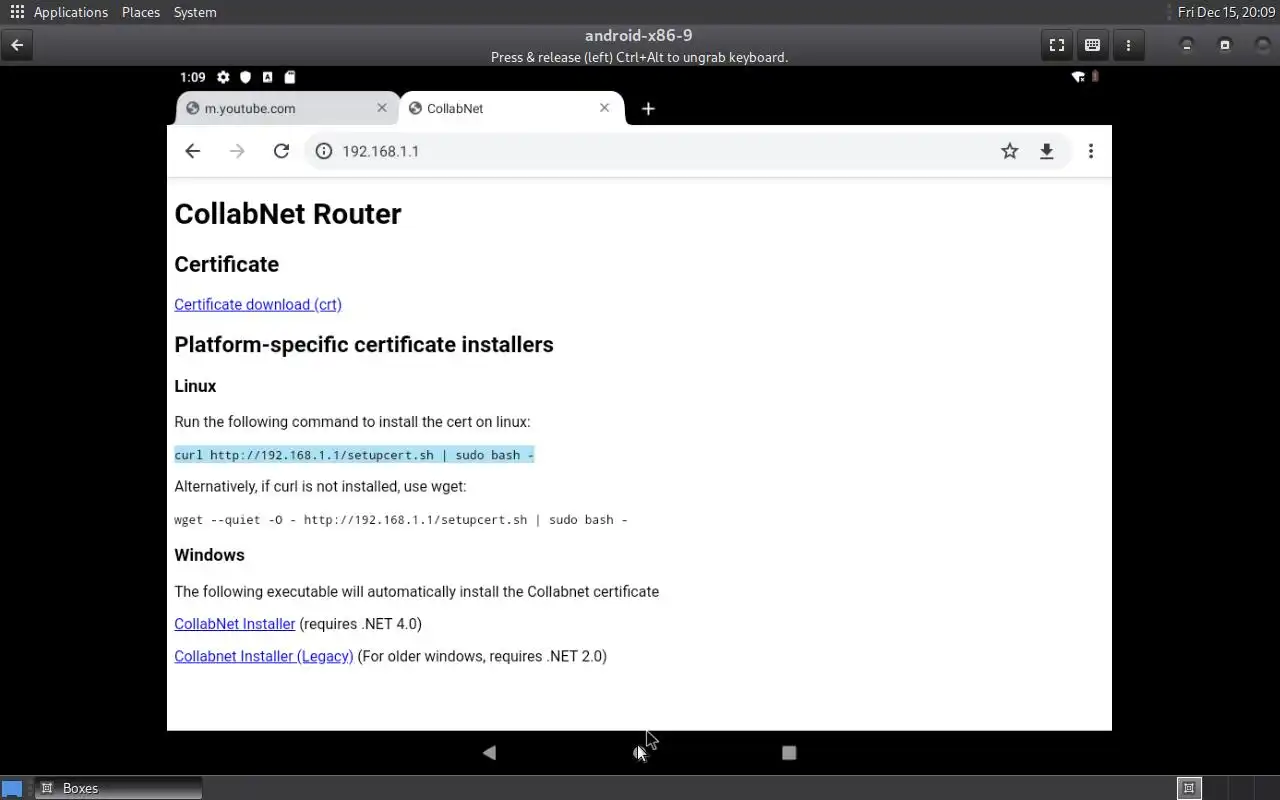Click the 'Certificate' section heading
This screenshot has height=800, width=1280.
226,264
